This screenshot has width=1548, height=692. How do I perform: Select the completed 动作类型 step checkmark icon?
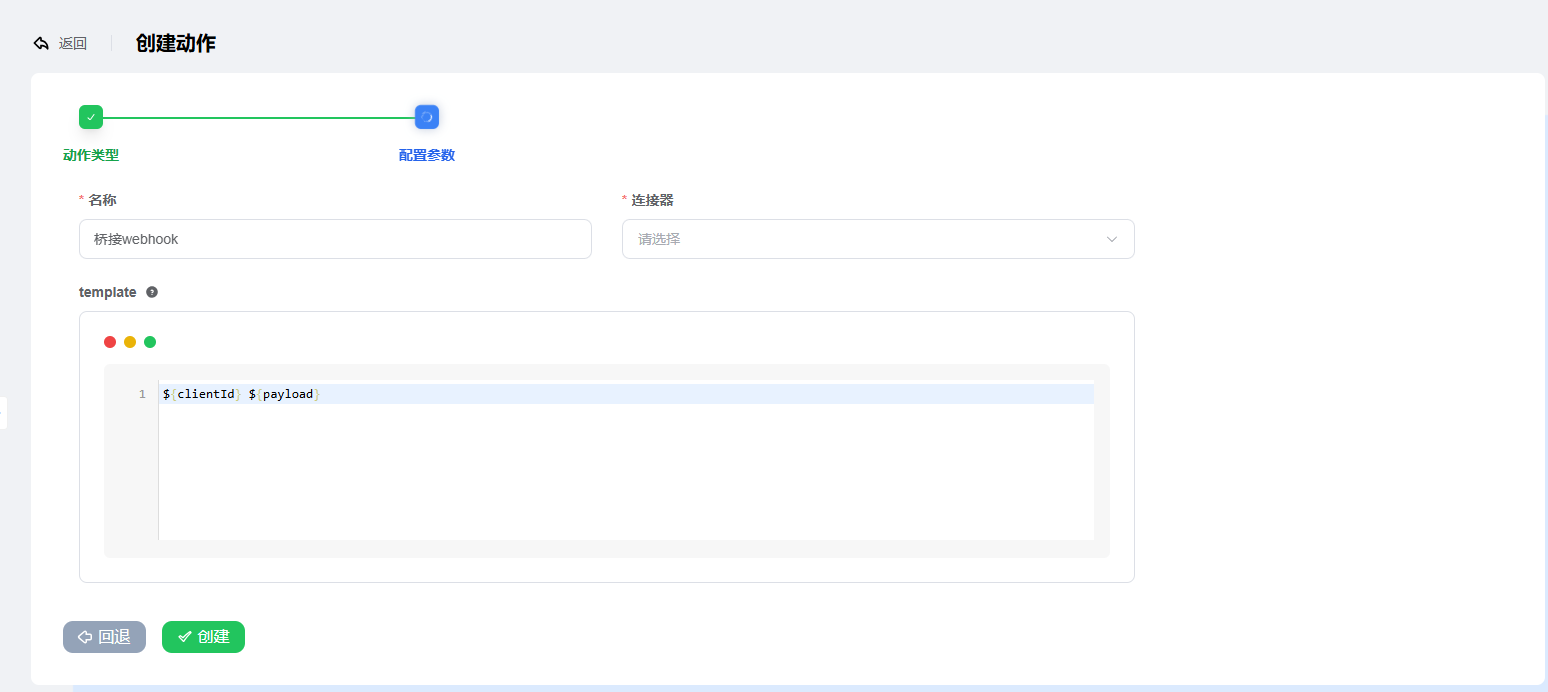click(91, 117)
